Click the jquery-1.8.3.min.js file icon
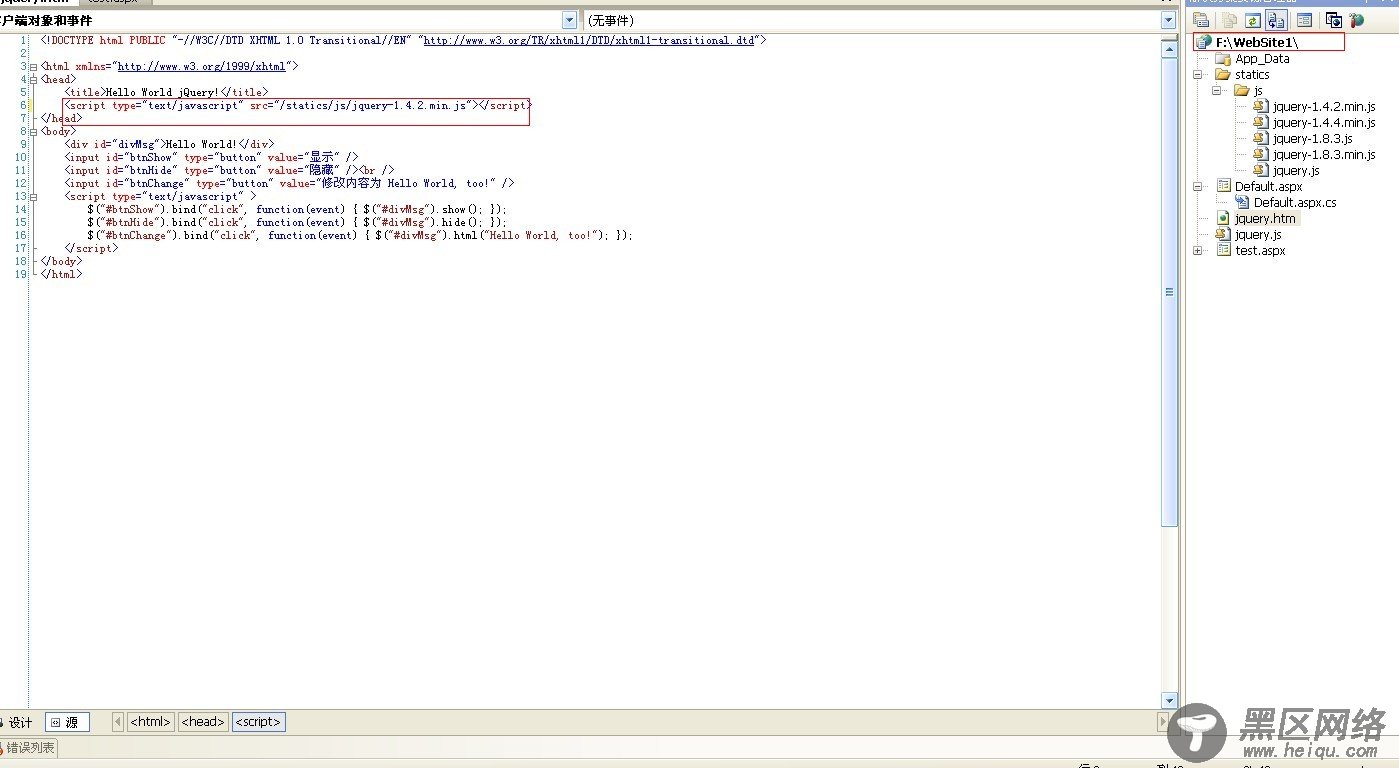Image resolution: width=1399 pixels, height=768 pixels. (1261, 155)
